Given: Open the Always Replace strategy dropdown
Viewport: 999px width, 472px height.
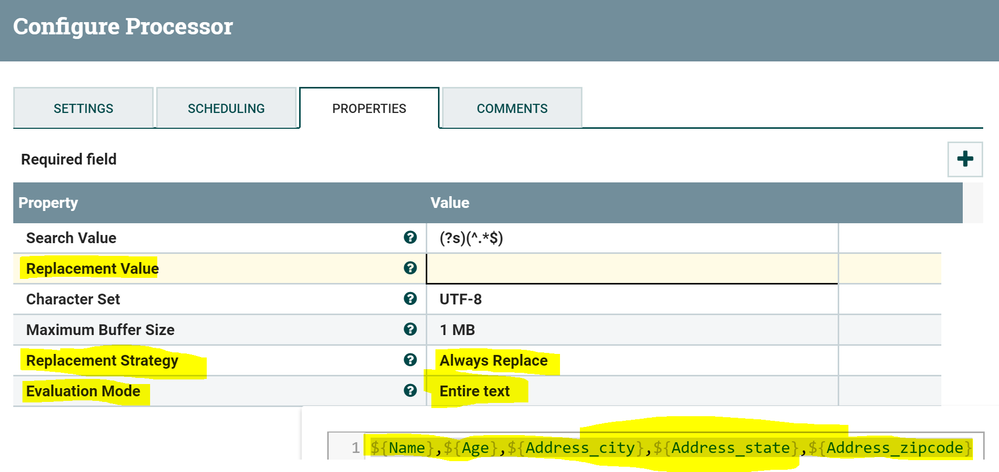Looking at the screenshot, I should point(494,360).
